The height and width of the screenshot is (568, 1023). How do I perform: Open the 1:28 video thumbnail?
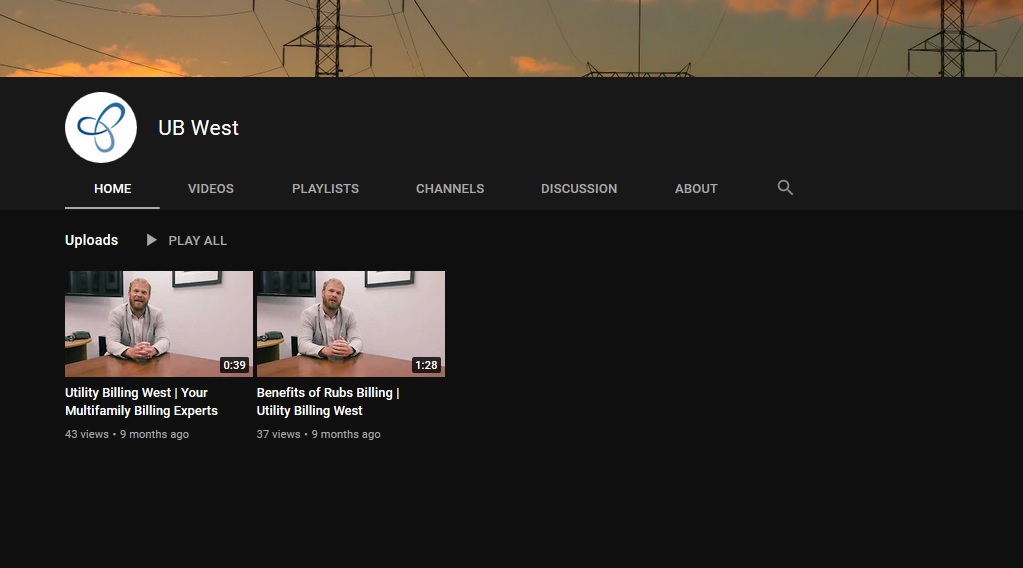[x=350, y=323]
